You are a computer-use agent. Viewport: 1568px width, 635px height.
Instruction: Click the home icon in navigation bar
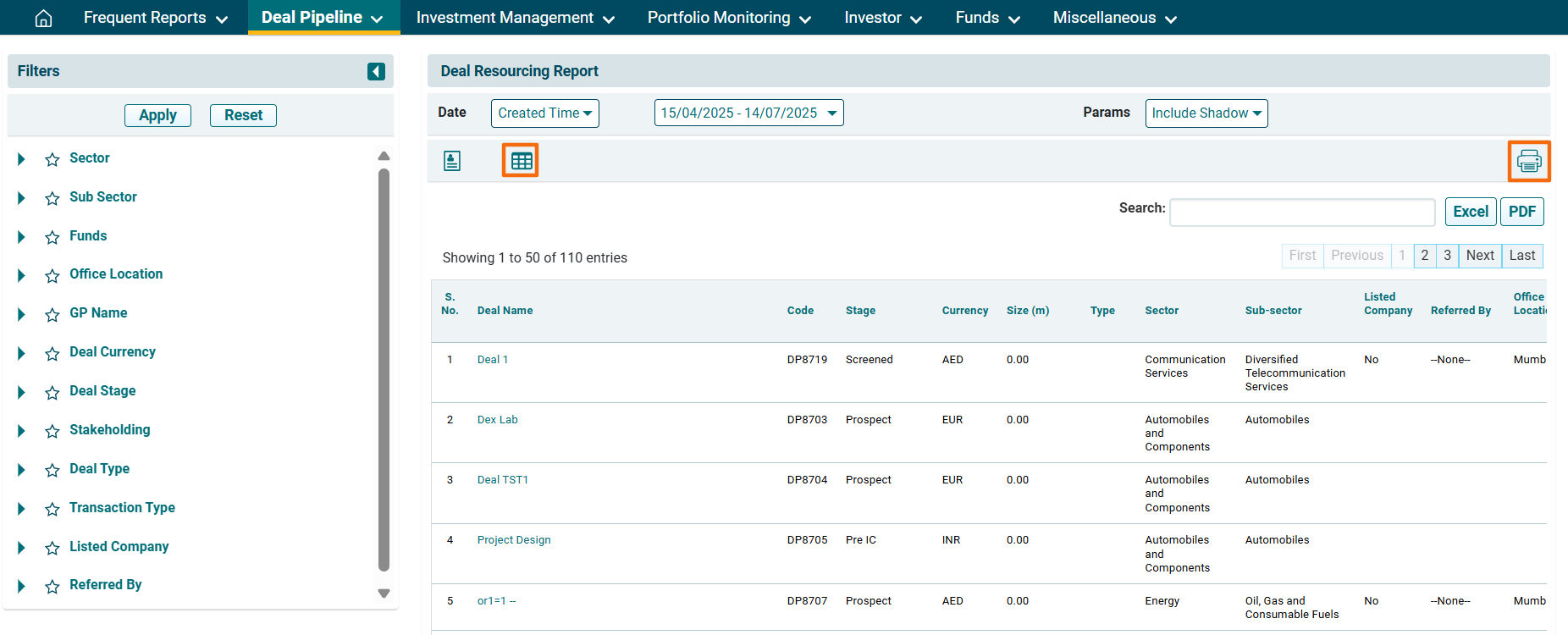(x=43, y=18)
